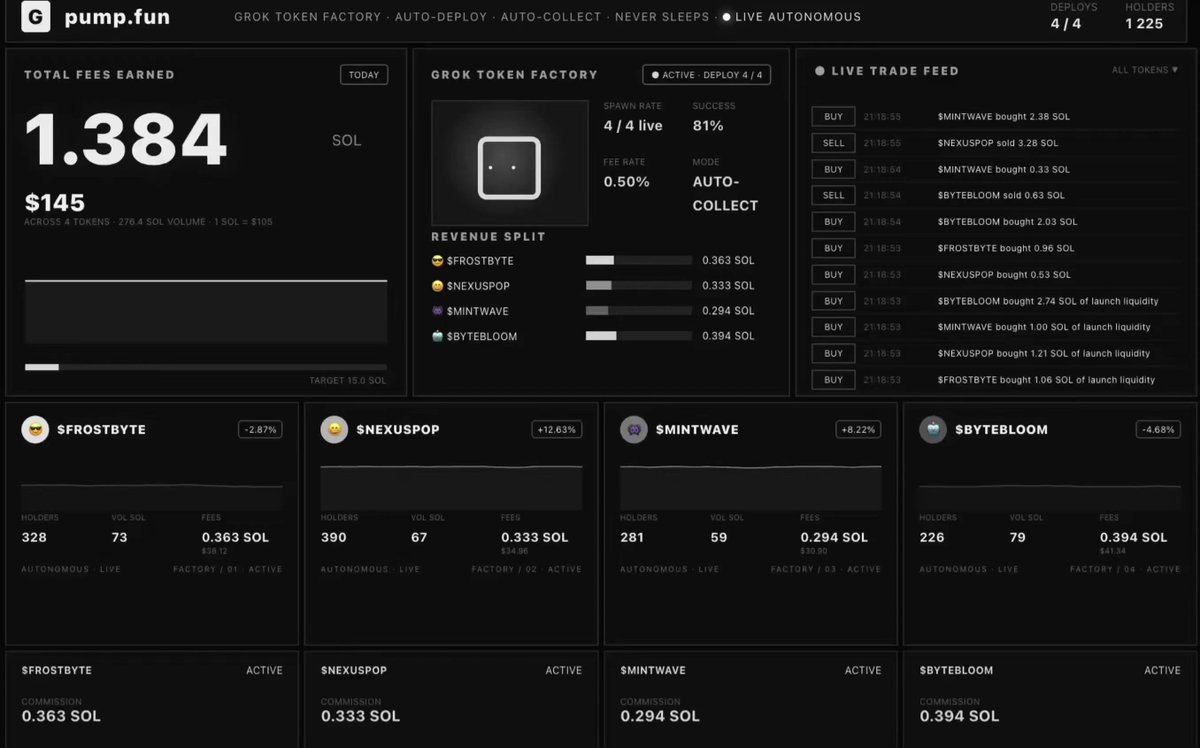Click the $FROSTBYTE token name in card
The image size is (1200, 748).
101,430
